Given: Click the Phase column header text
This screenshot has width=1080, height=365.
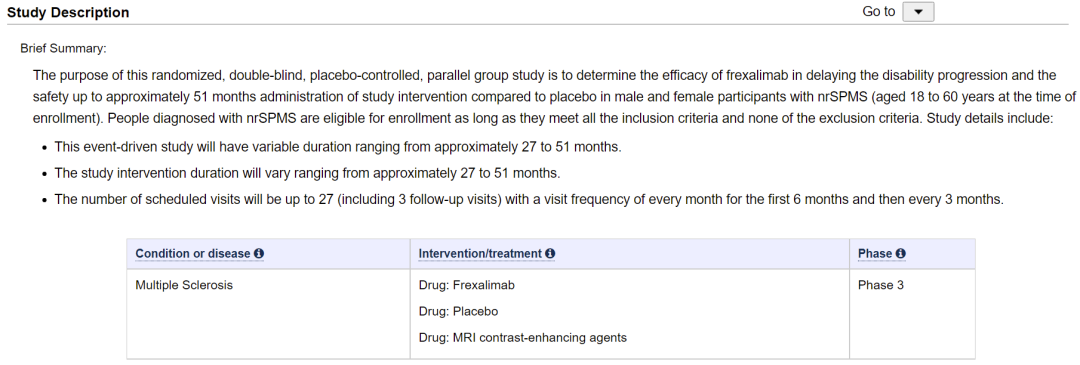Looking at the screenshot, I should (875, 254).
